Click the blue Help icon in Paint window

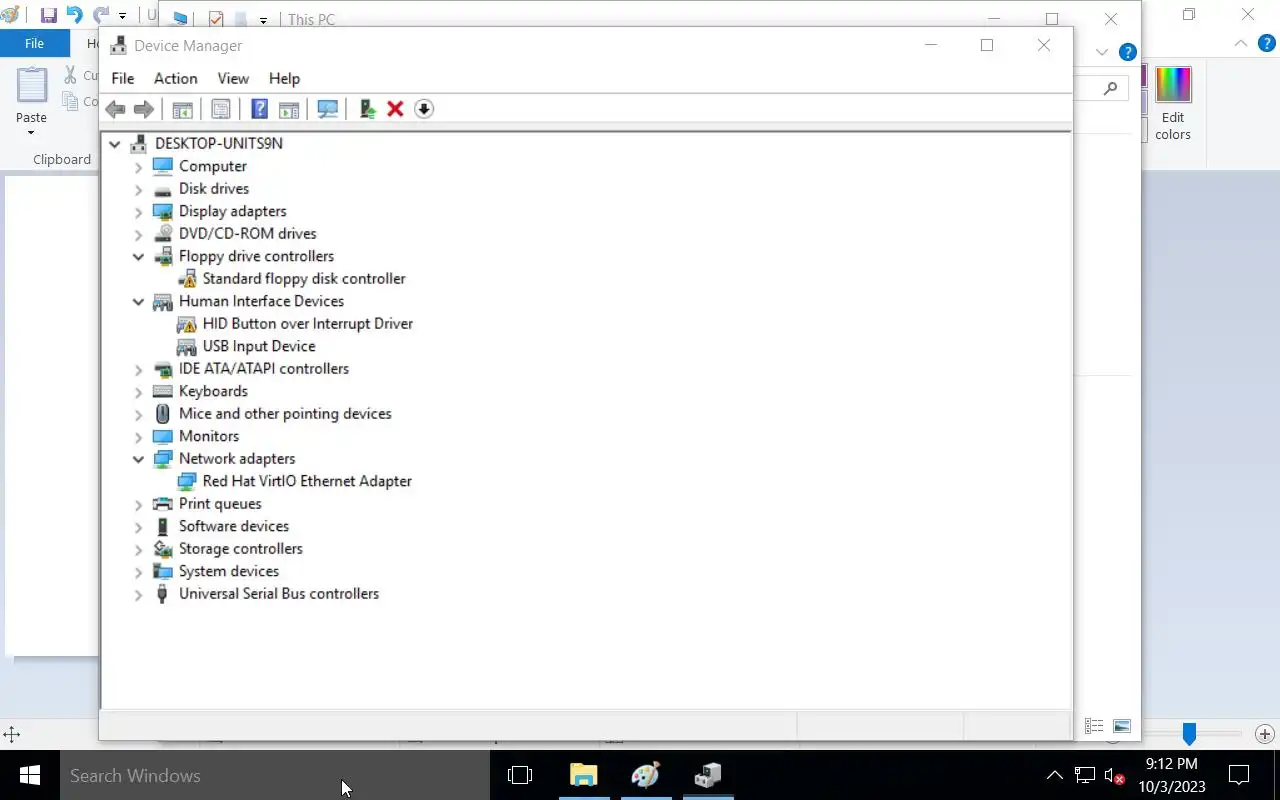[1268, 44]
